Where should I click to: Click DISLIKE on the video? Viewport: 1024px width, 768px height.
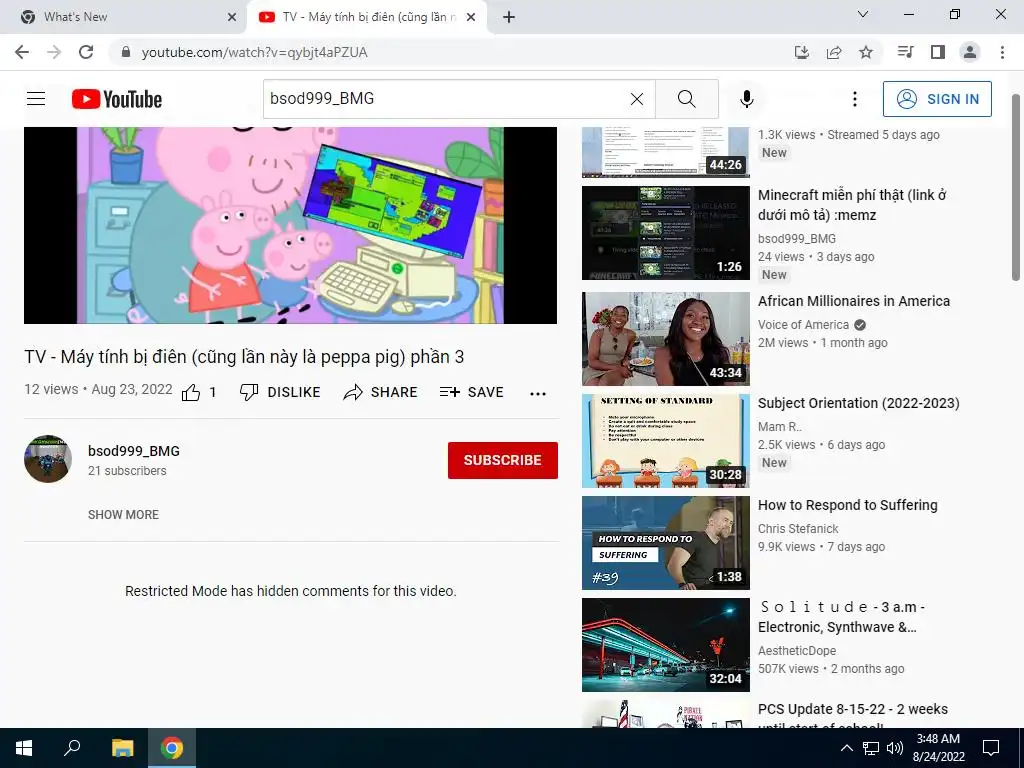pyautogui.click(x=280, y=392)
